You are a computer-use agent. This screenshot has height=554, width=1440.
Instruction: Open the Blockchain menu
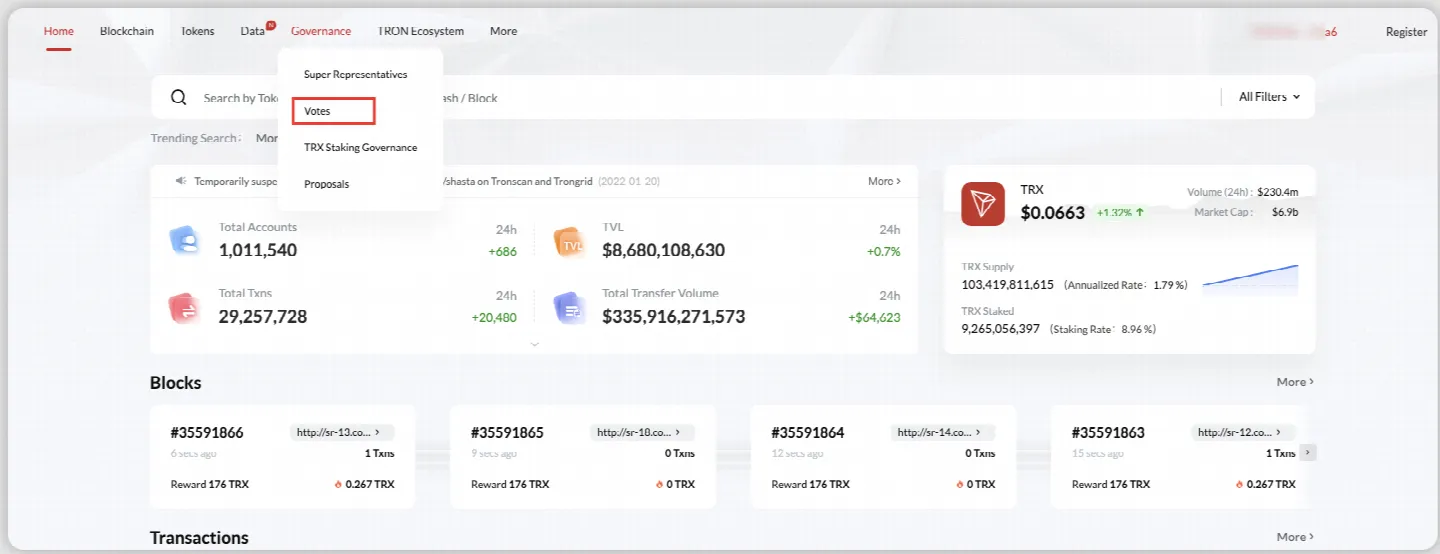coord(127,31)
